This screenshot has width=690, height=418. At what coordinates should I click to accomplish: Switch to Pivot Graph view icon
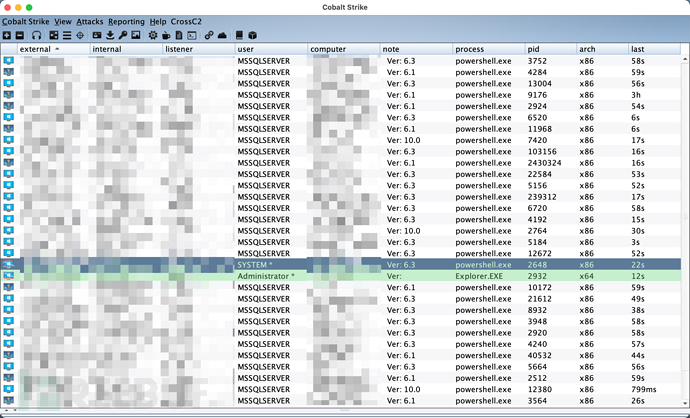(54, 35)
